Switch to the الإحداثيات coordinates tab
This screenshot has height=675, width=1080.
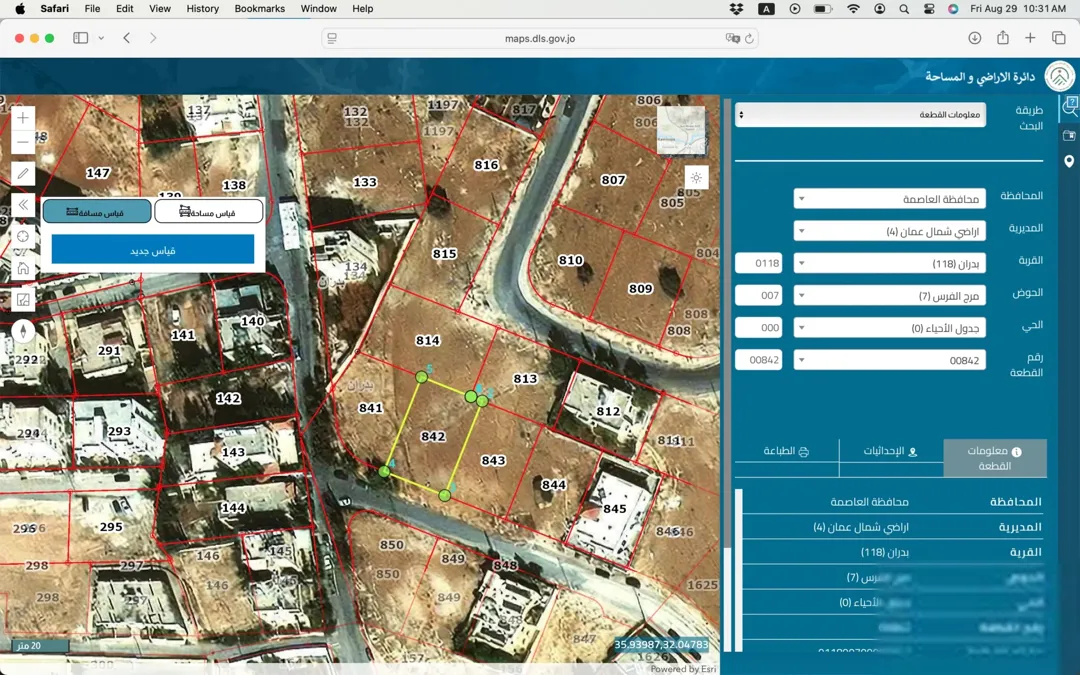(x=891, y=451)
